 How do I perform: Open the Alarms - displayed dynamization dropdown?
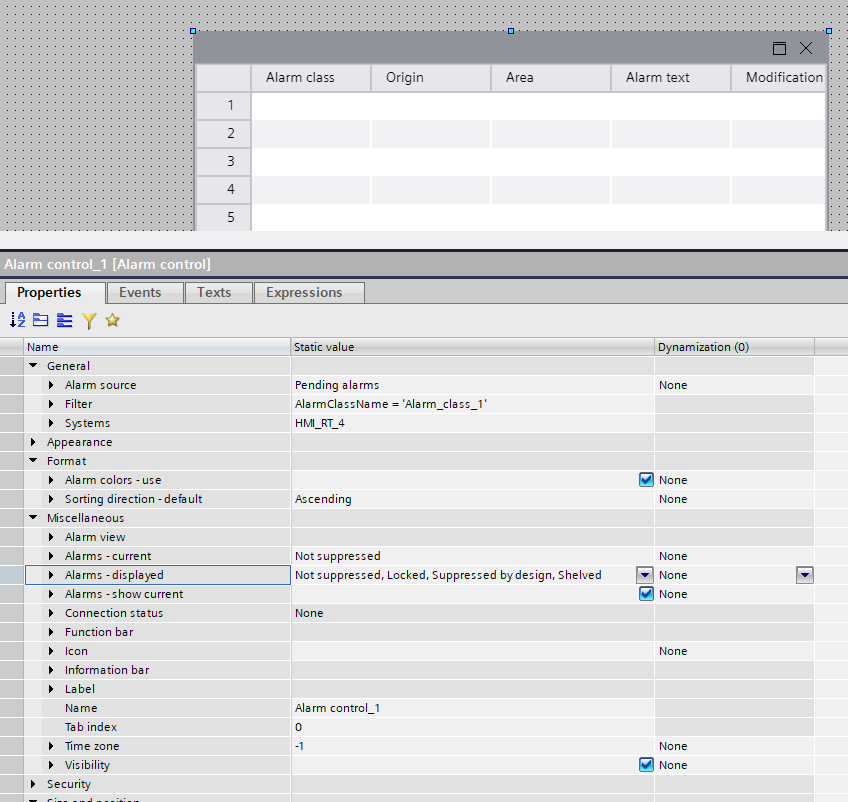pos(805,575)
